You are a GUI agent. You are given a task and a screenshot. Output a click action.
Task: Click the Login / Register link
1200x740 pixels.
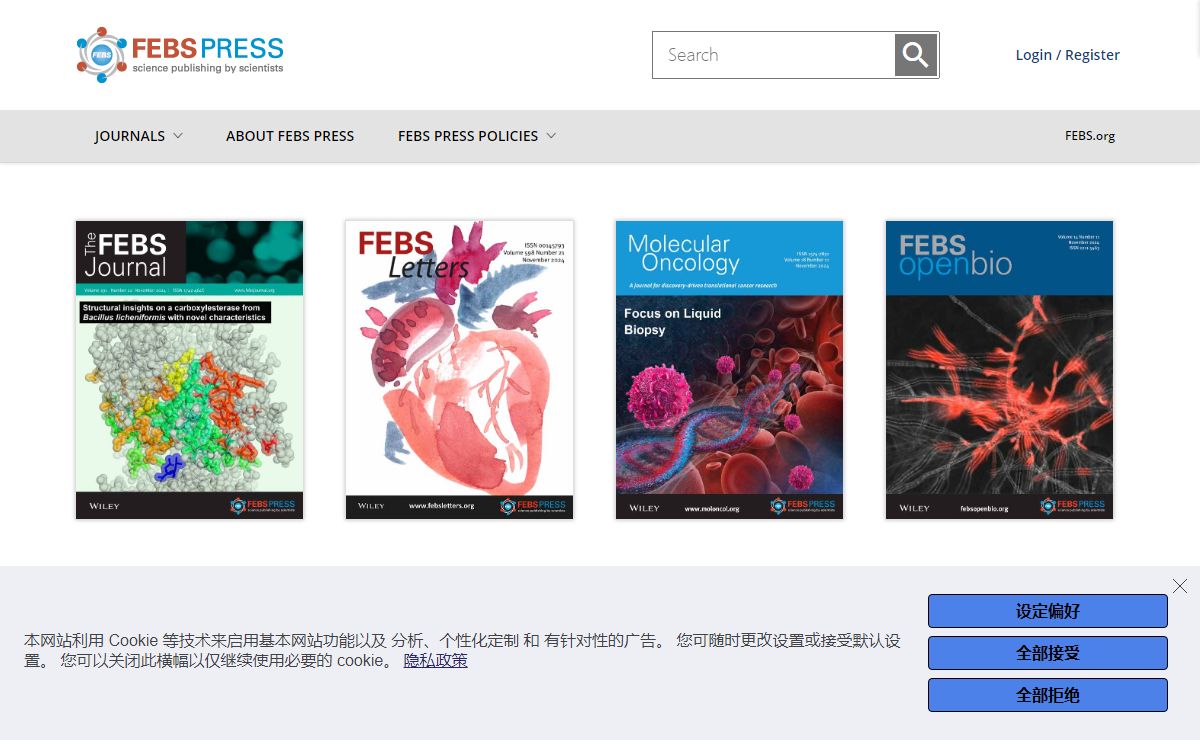click(x=1067, y=55)
